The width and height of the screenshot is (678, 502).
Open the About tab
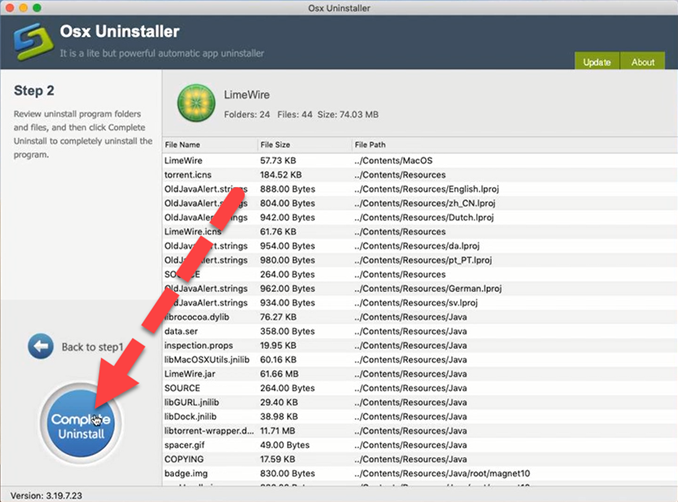(x=643, y=61)
